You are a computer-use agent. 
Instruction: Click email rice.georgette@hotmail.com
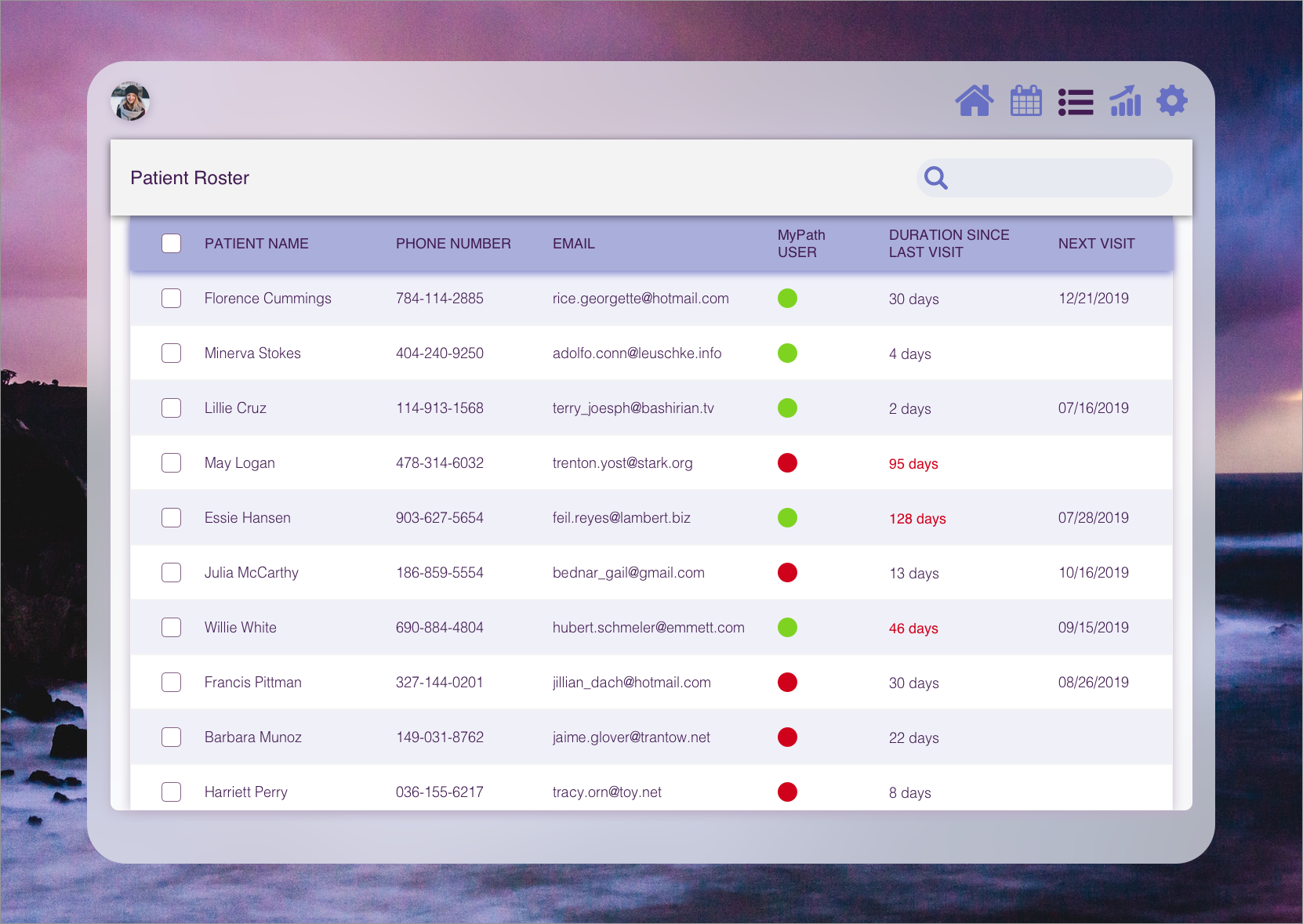[641, 299]
